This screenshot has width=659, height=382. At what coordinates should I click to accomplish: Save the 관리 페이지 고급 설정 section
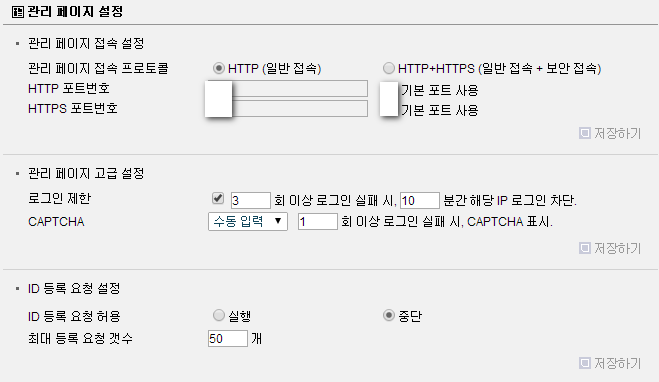pos(610,248)
